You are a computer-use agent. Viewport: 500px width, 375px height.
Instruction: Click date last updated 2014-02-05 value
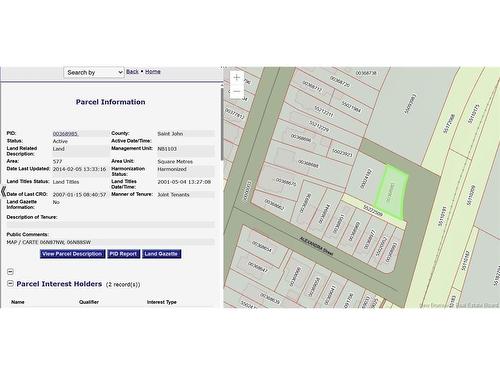click(79, 169)
